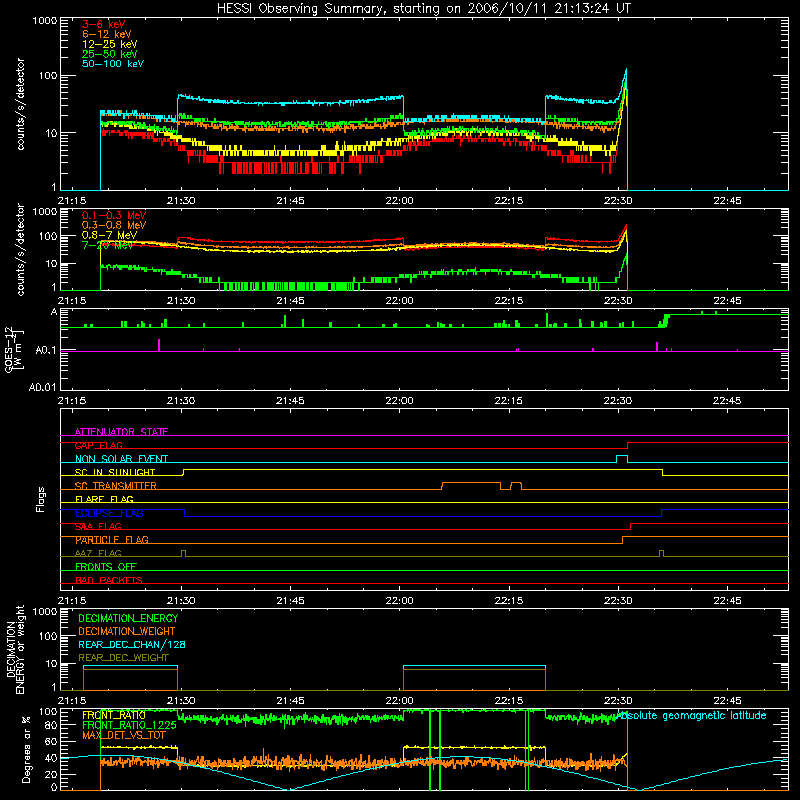This screenshot has width=800, height=800.
Task: Select the SC_TRANSMITTER flag label
Action: (x=116, y=486)
